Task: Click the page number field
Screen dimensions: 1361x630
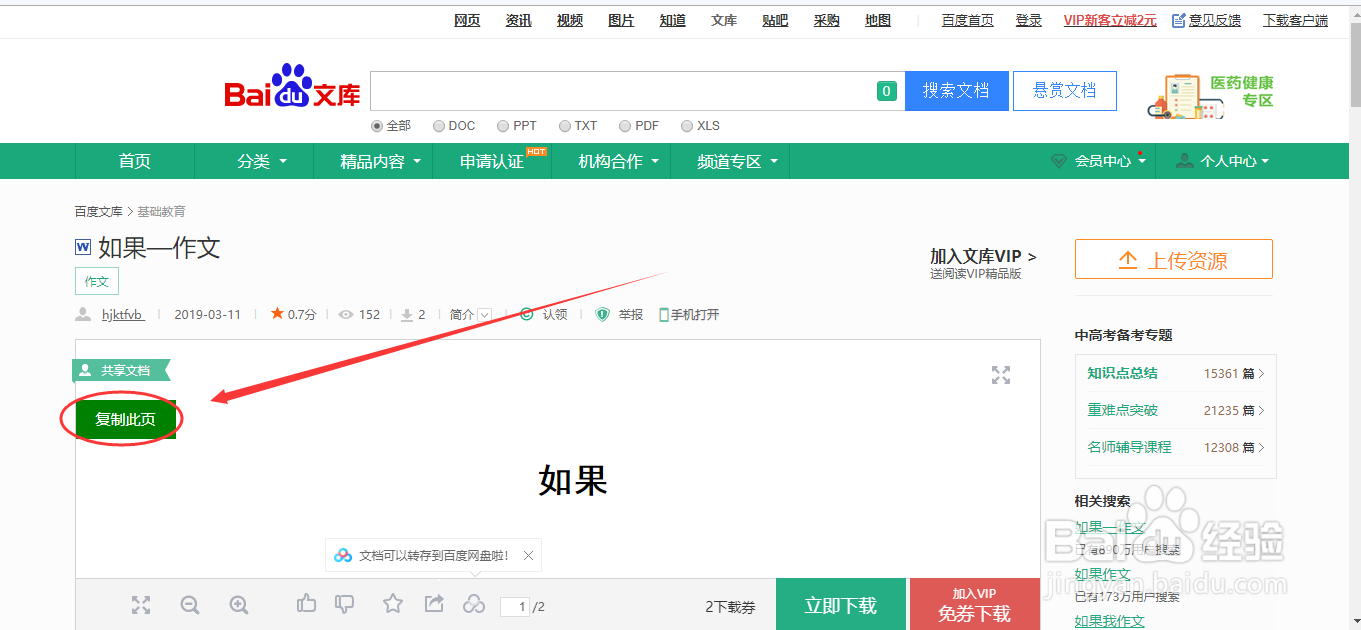Action: [x=515, y=606]
